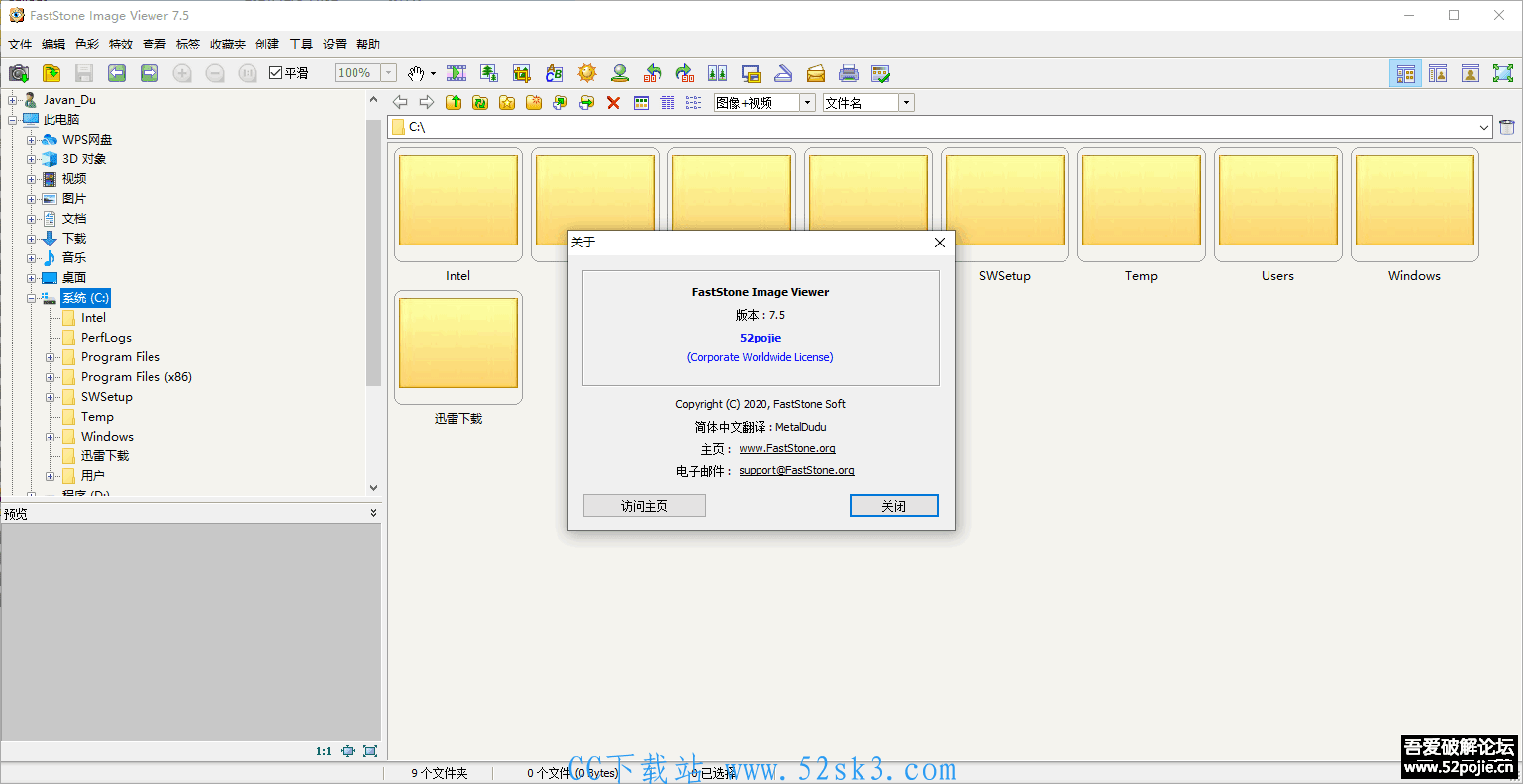The height and width of the screenshot is (784, 1523).
Task: Empty recycle bin icon beside path bar
Action: (1507, 127)
